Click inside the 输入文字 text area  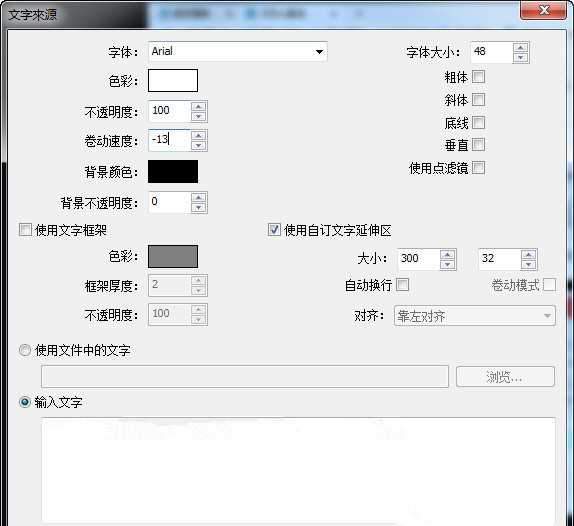coord(299,470)
